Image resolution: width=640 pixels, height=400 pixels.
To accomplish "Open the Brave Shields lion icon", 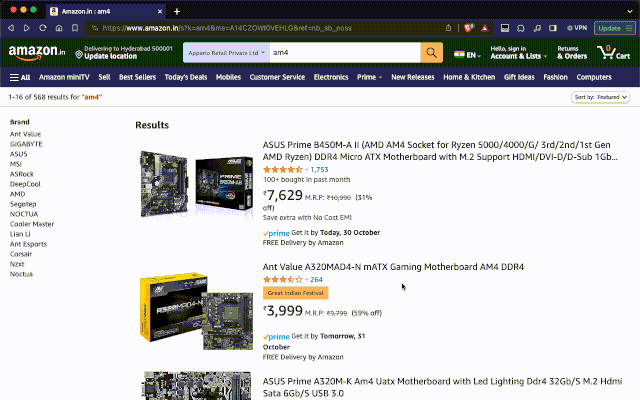I will [469, 28].
